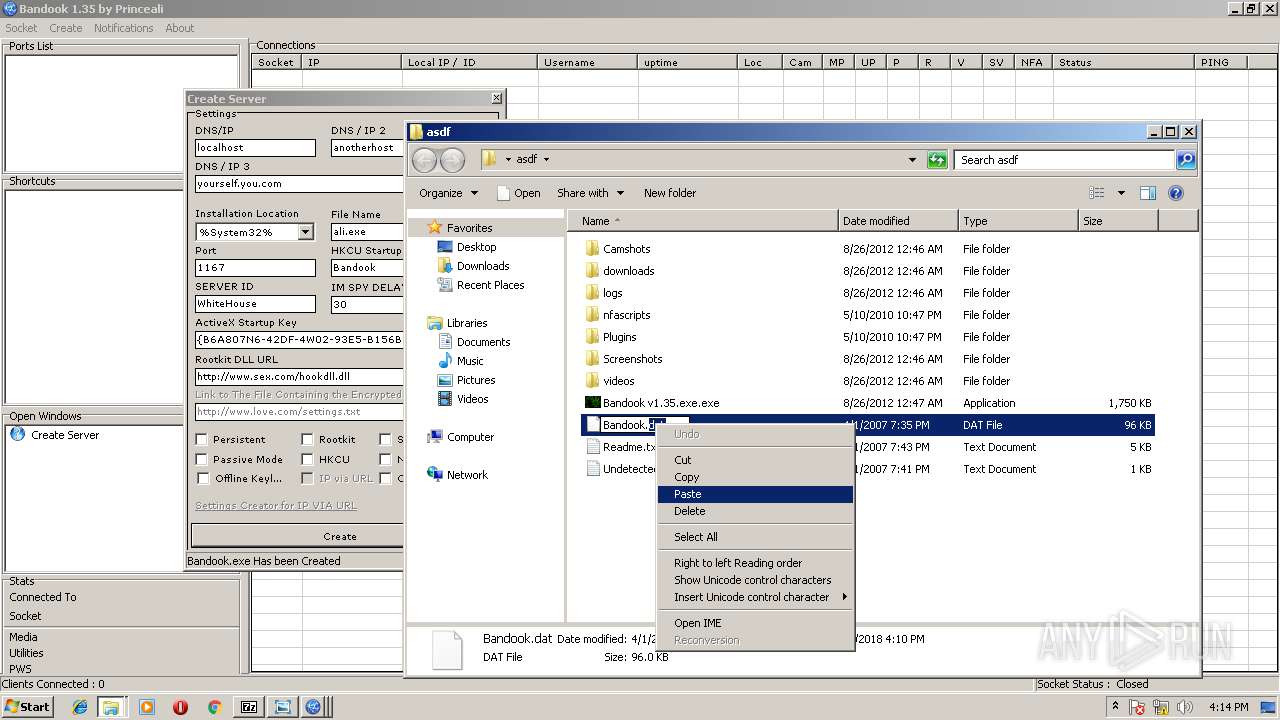Open Explorer help question mark icon
This screenshot has width=1280, height=720.
(1176, 193)
